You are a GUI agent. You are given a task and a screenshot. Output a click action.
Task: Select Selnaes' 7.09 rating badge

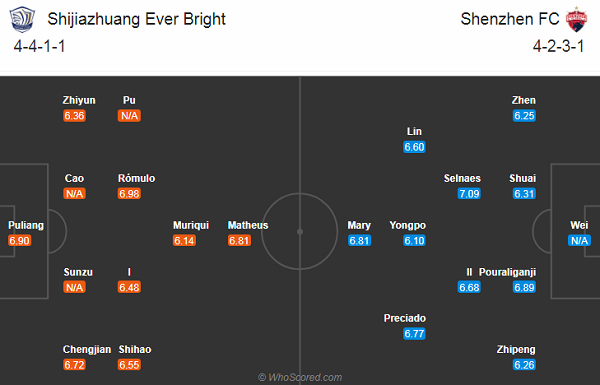469,194
